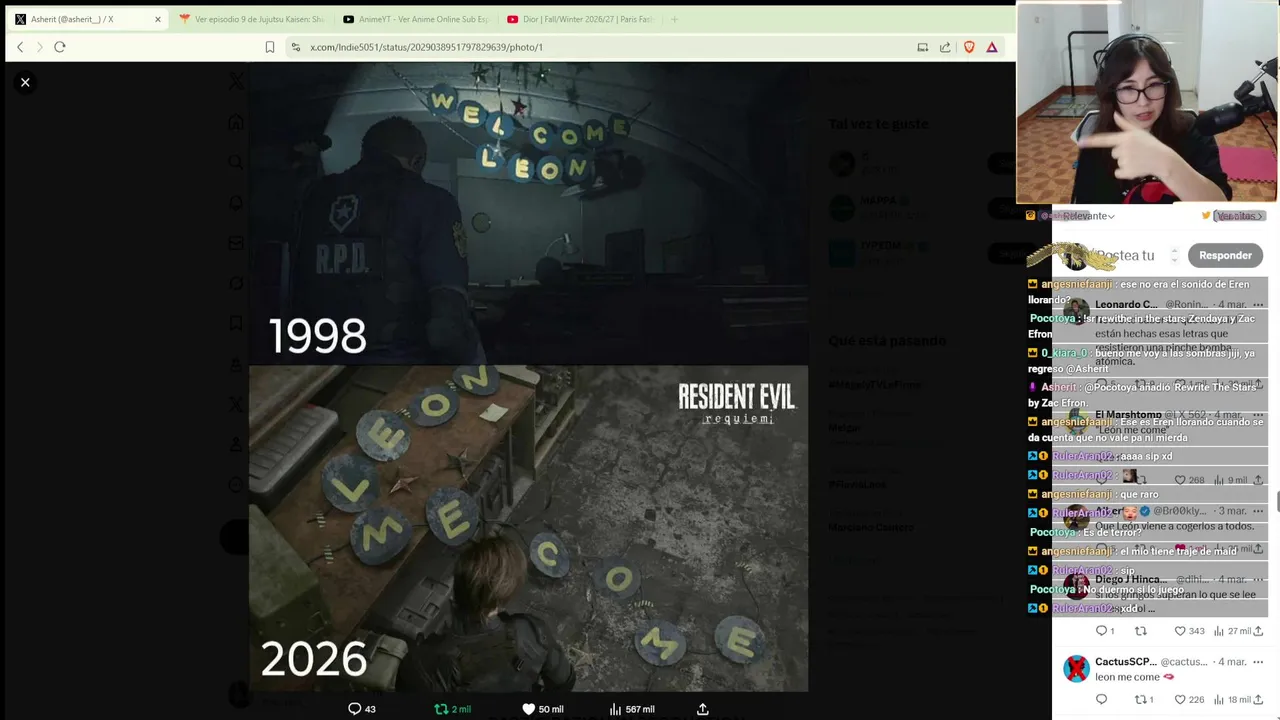This screenshot has height=720, width=1280.
Task: Open the more menu on CactusSCP's tweet
Action: (1258, 662)
